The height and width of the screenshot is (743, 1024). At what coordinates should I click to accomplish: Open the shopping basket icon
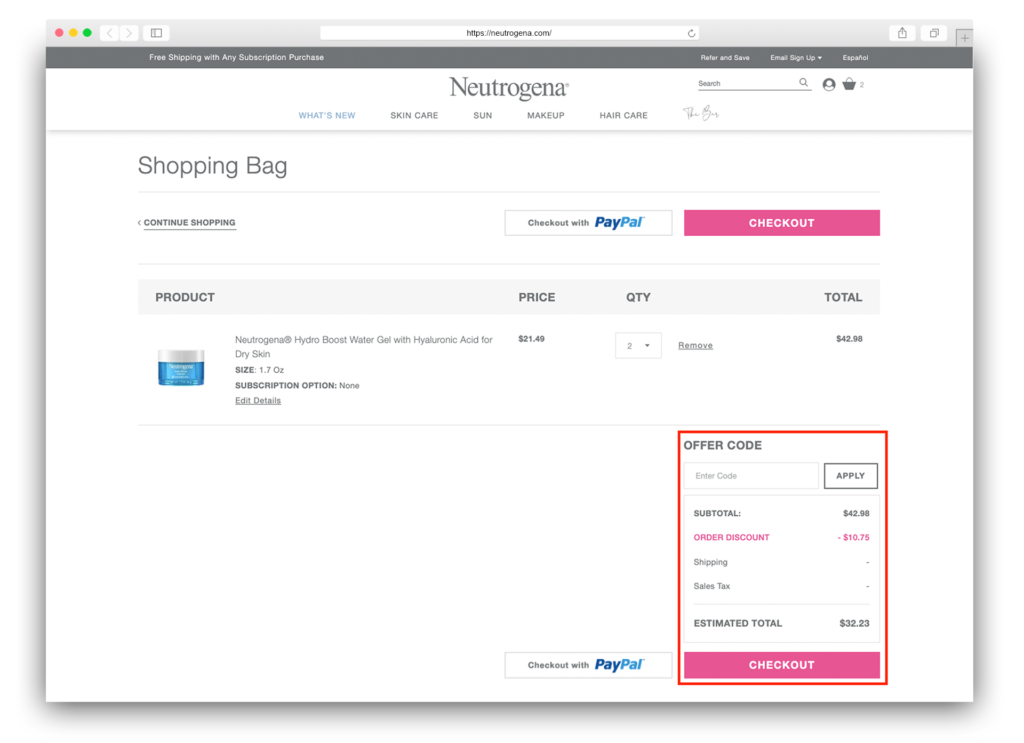tap(849, 84)
